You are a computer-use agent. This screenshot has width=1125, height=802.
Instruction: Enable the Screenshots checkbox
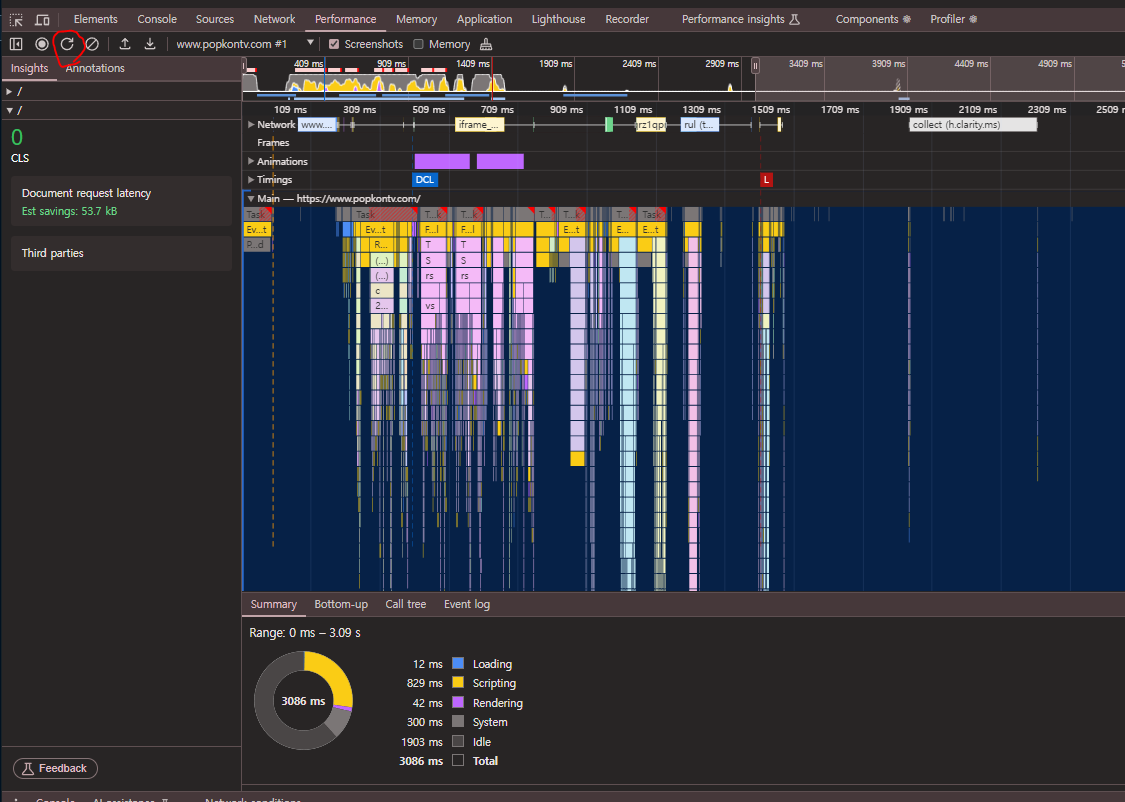coord(334,44)
